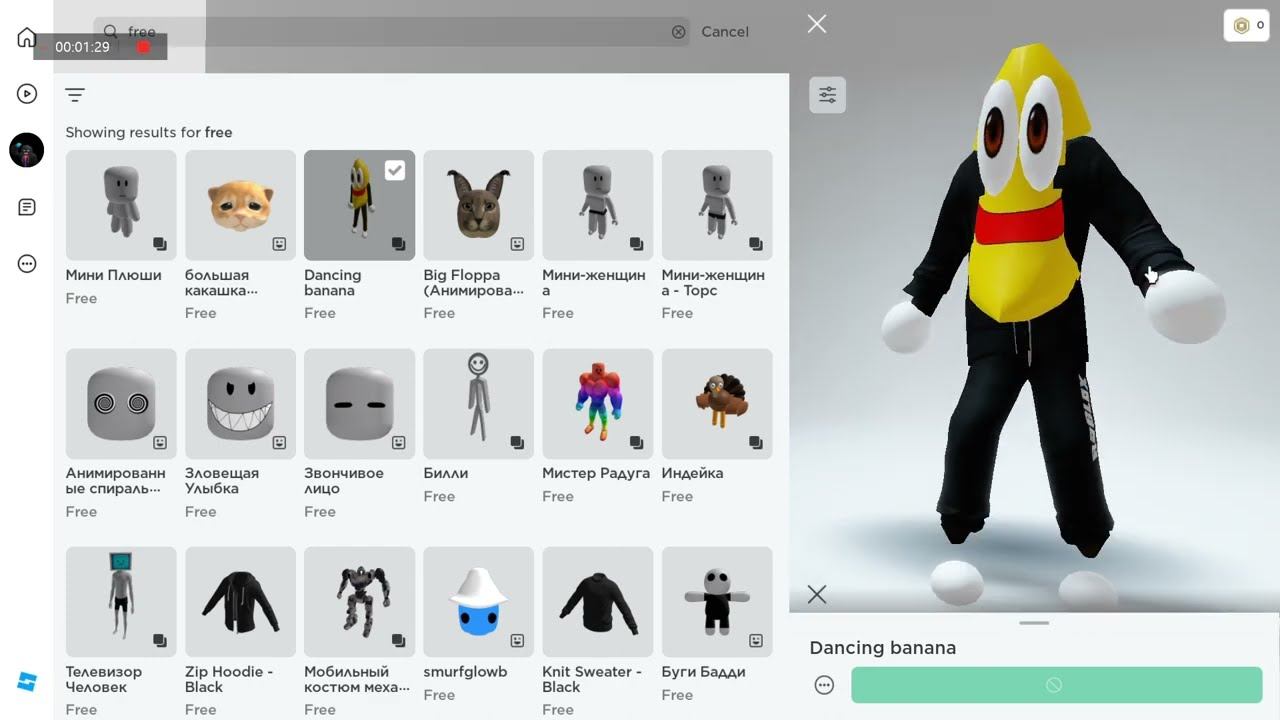Open the Discover play icon in sidebar

(27, 93)
